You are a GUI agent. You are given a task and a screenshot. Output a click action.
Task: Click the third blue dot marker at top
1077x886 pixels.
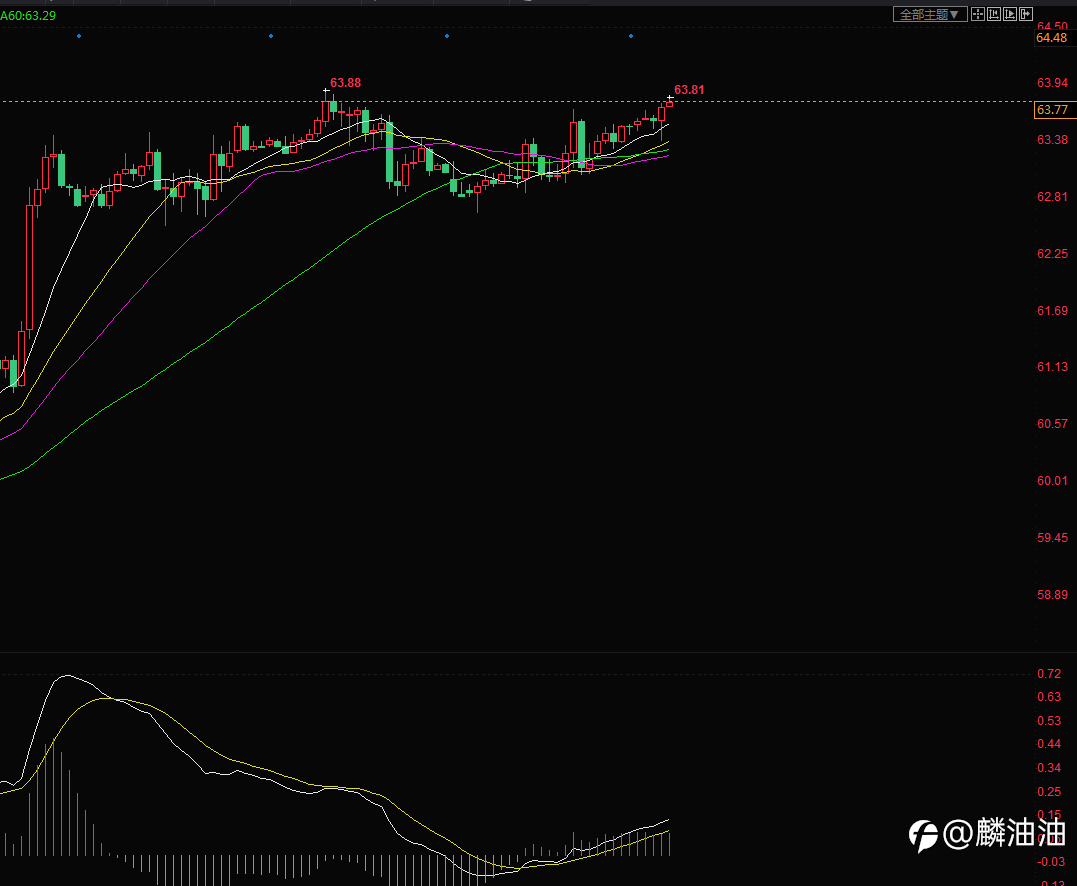point(447,36)
